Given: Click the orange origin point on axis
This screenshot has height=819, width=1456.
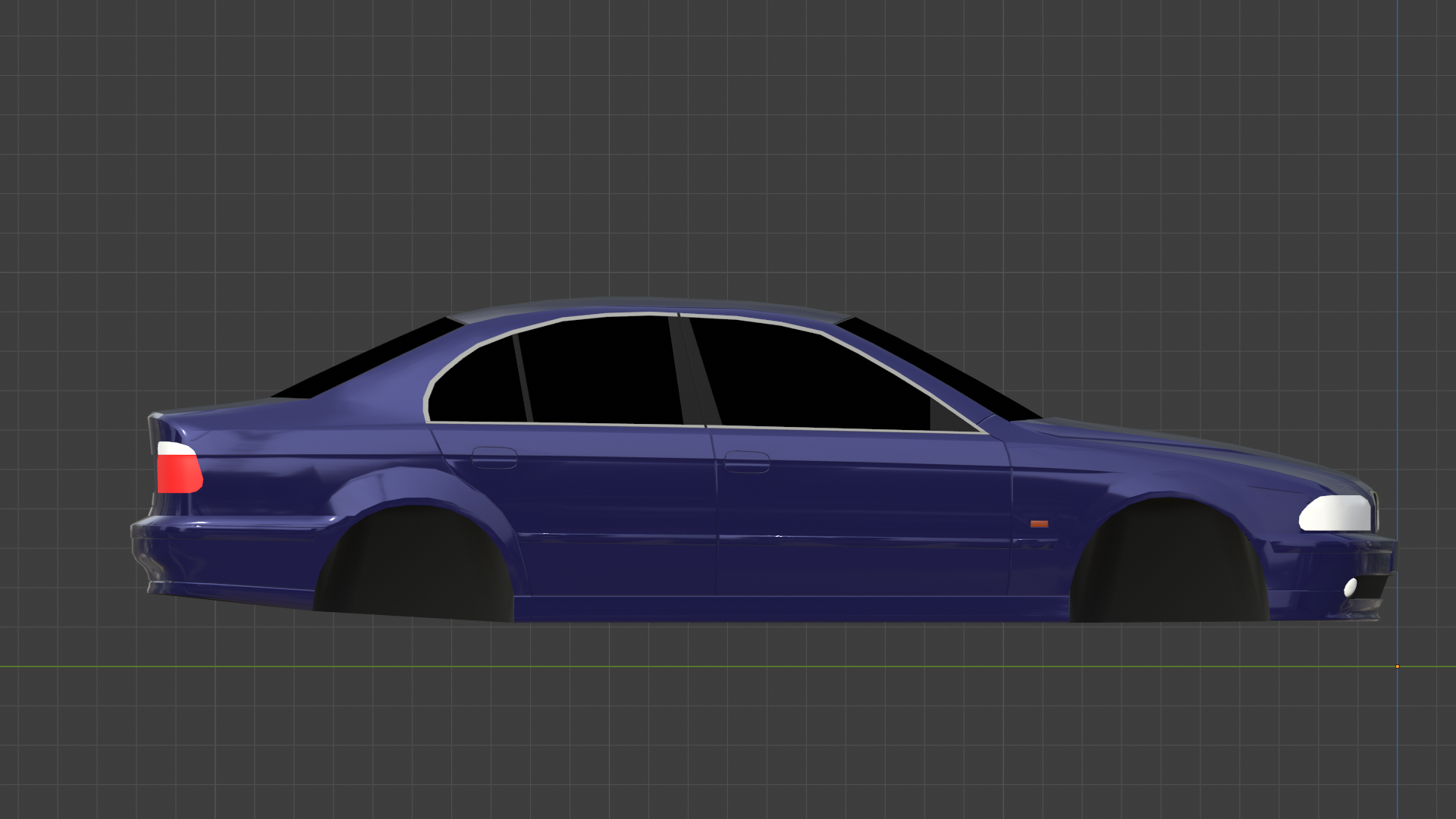Looking at the screenshot, I should [1397, 667].
